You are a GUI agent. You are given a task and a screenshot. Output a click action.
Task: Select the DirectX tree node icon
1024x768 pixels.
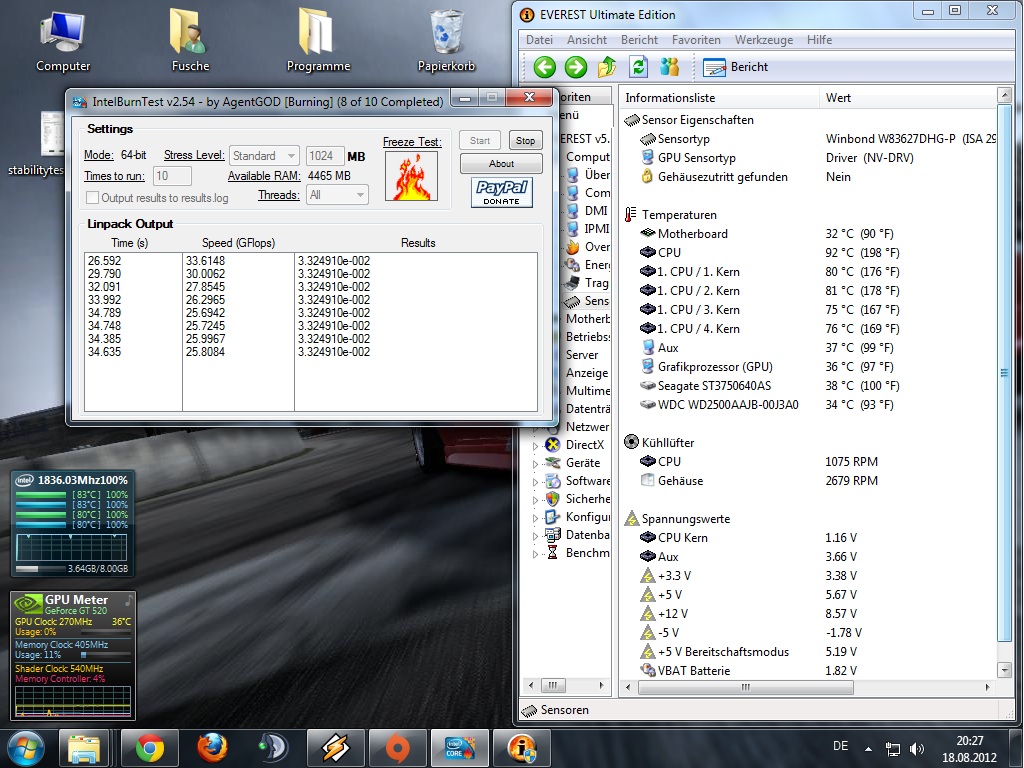click(x=552, y=445)
